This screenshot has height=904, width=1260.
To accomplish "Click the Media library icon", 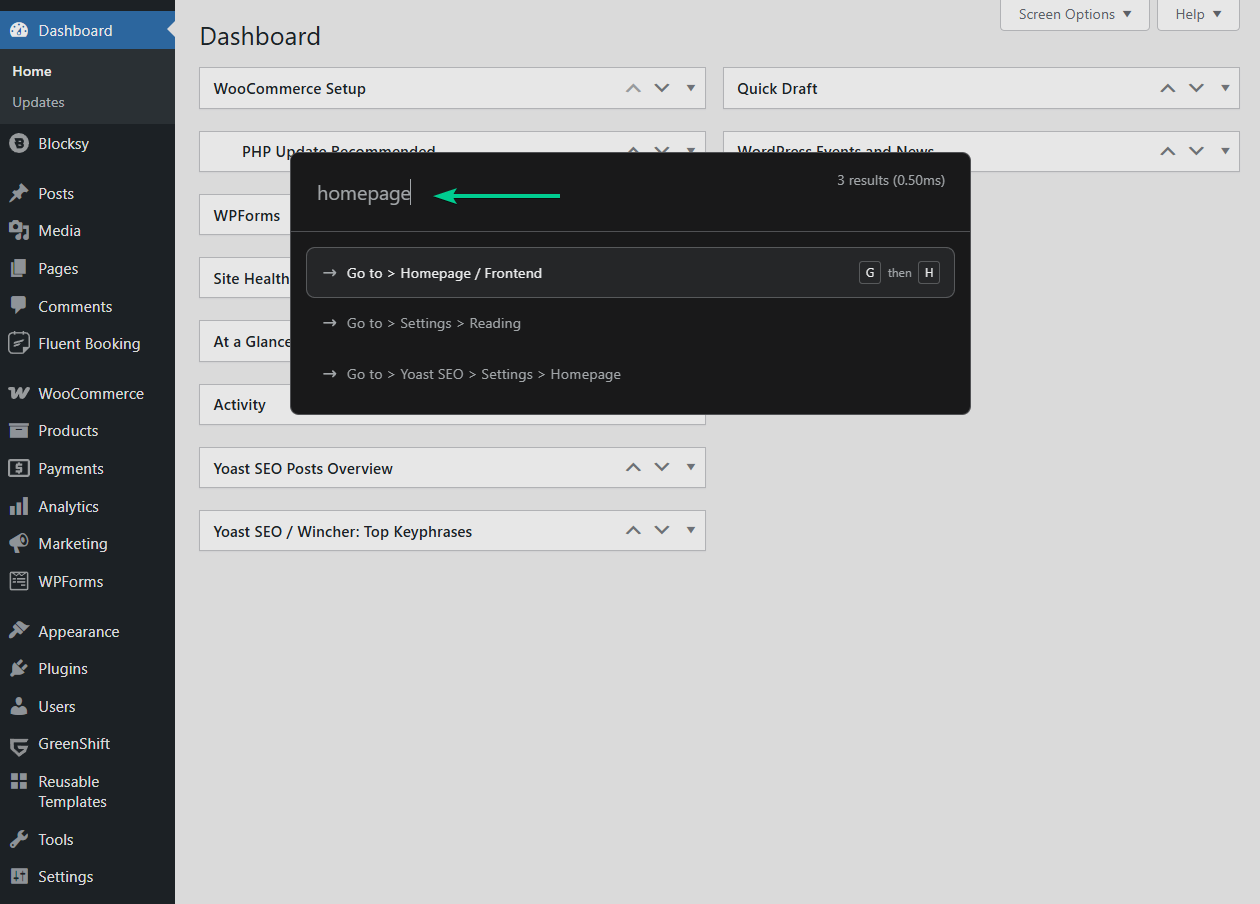I will [x=18, y=231].
